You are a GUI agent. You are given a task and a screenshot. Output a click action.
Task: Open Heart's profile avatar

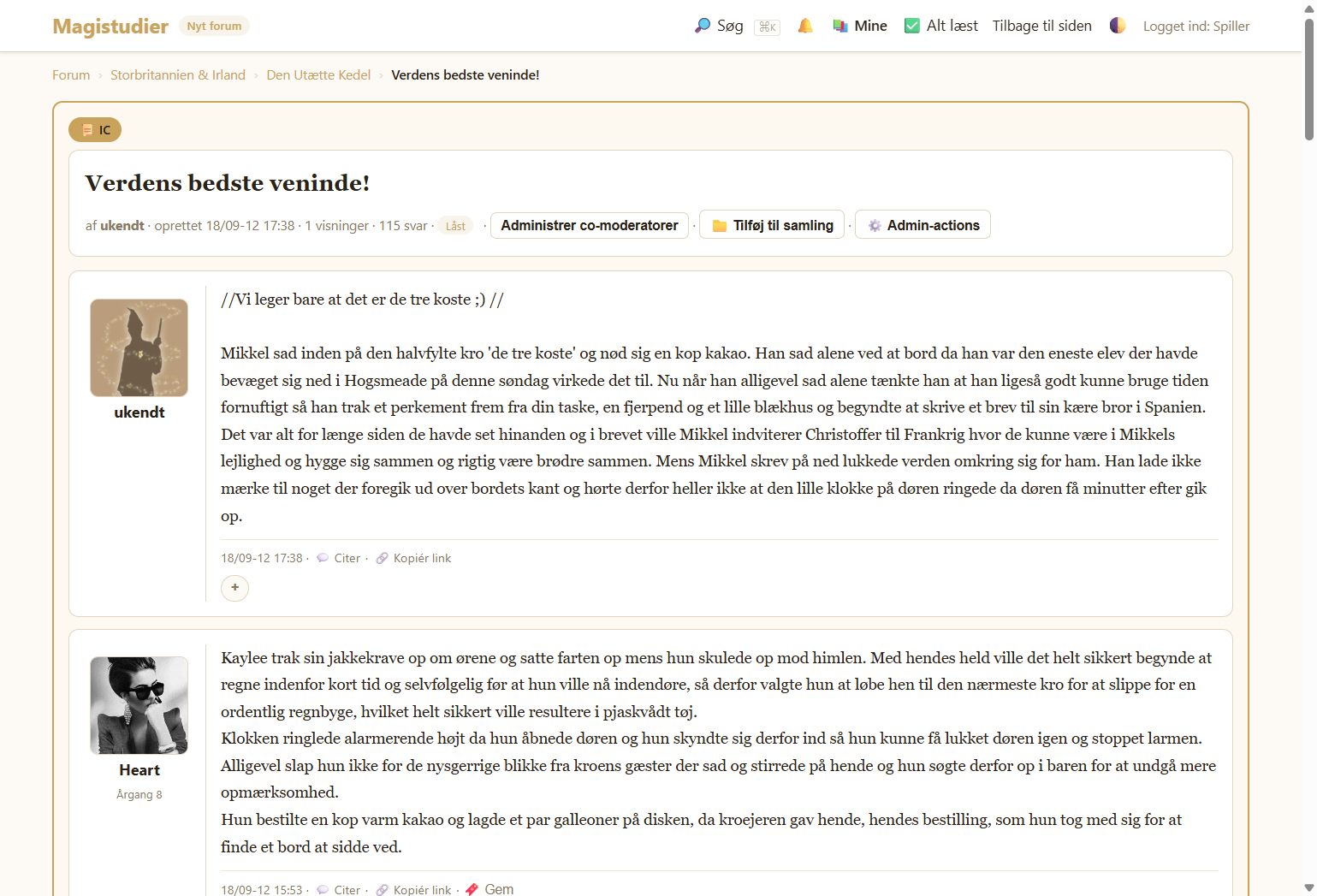(139, 705)
